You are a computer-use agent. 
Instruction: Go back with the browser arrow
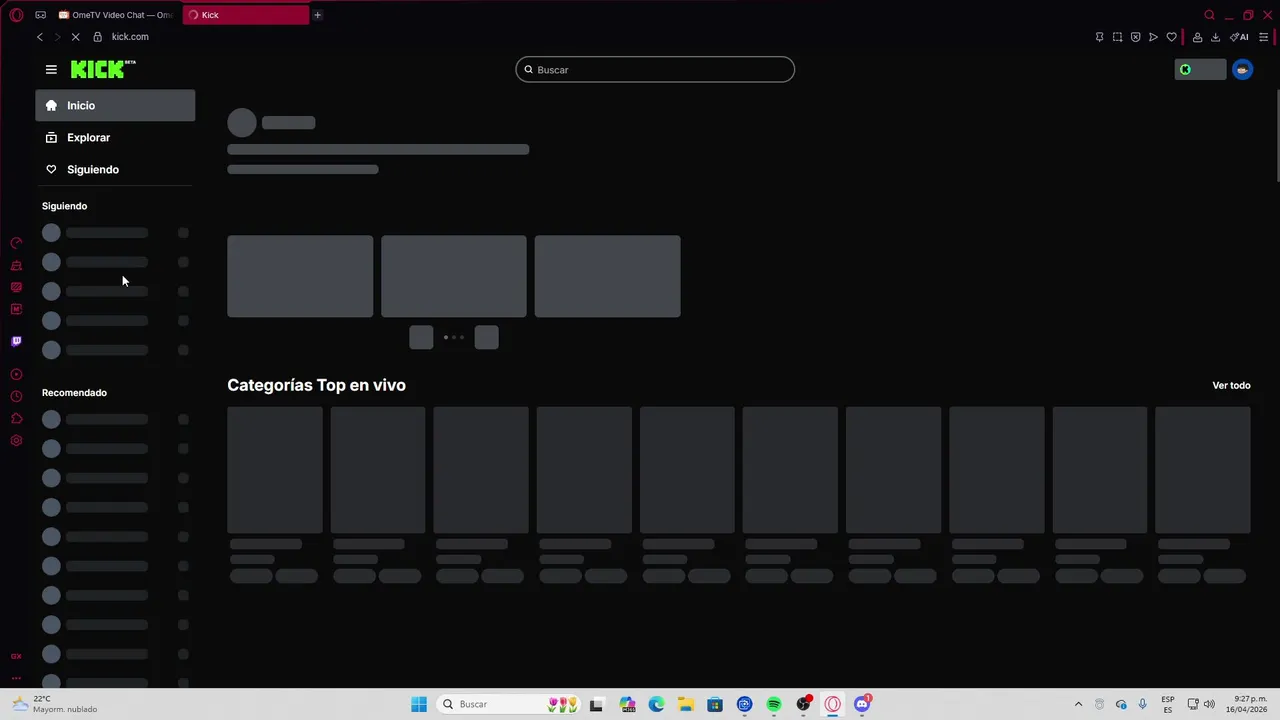coord(40,37)
